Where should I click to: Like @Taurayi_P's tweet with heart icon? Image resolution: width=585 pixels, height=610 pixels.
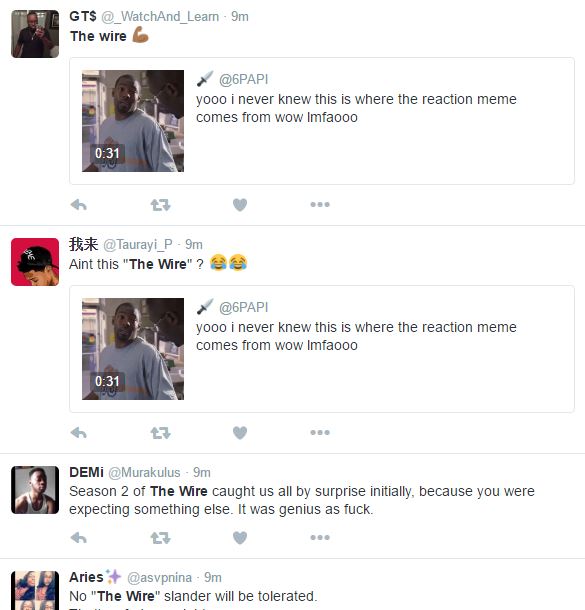(240, 433)
